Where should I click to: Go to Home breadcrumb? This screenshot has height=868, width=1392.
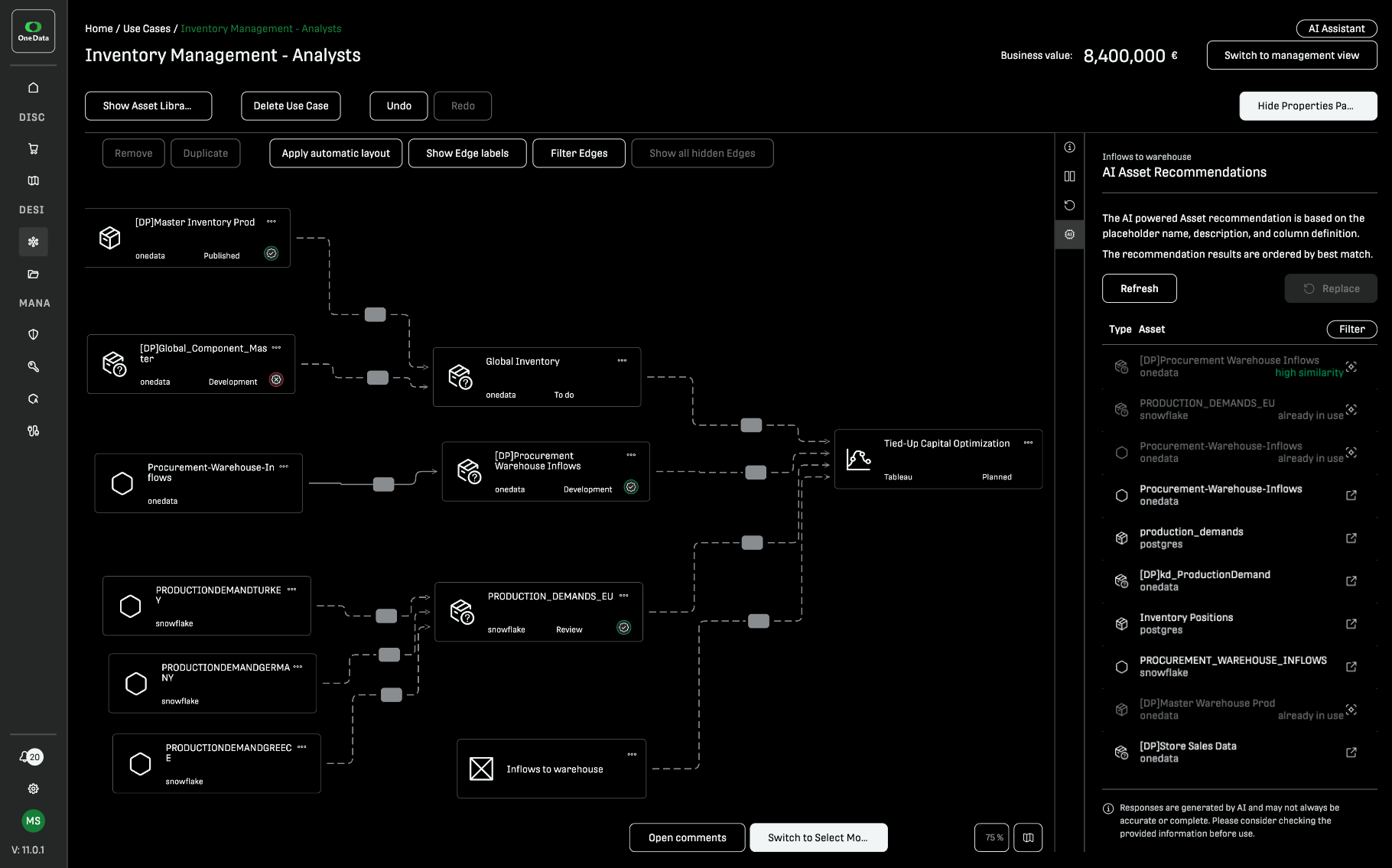[99, 28]
